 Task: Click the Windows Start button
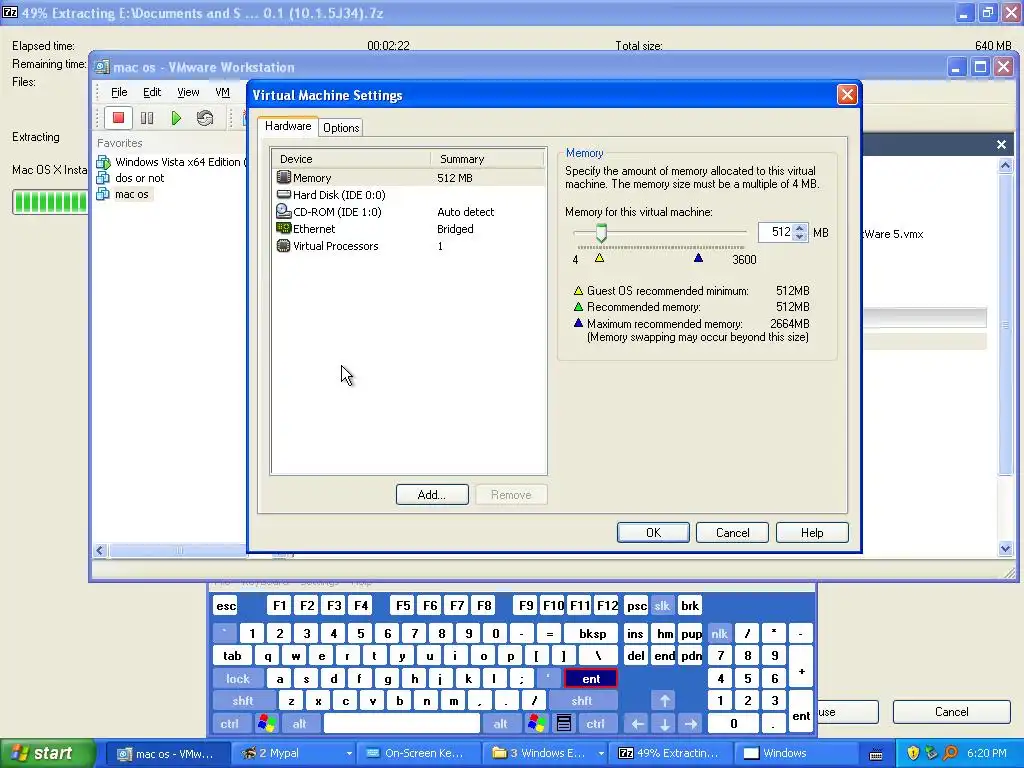point(47,753)
